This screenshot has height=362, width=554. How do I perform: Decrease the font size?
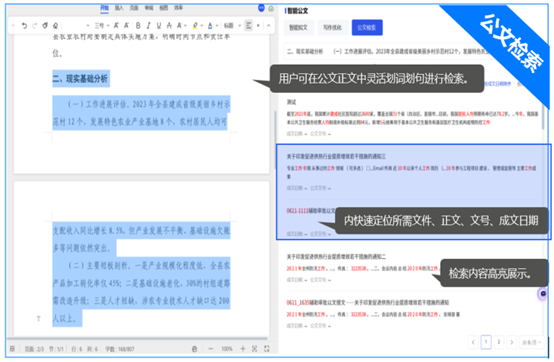point(126,25)
